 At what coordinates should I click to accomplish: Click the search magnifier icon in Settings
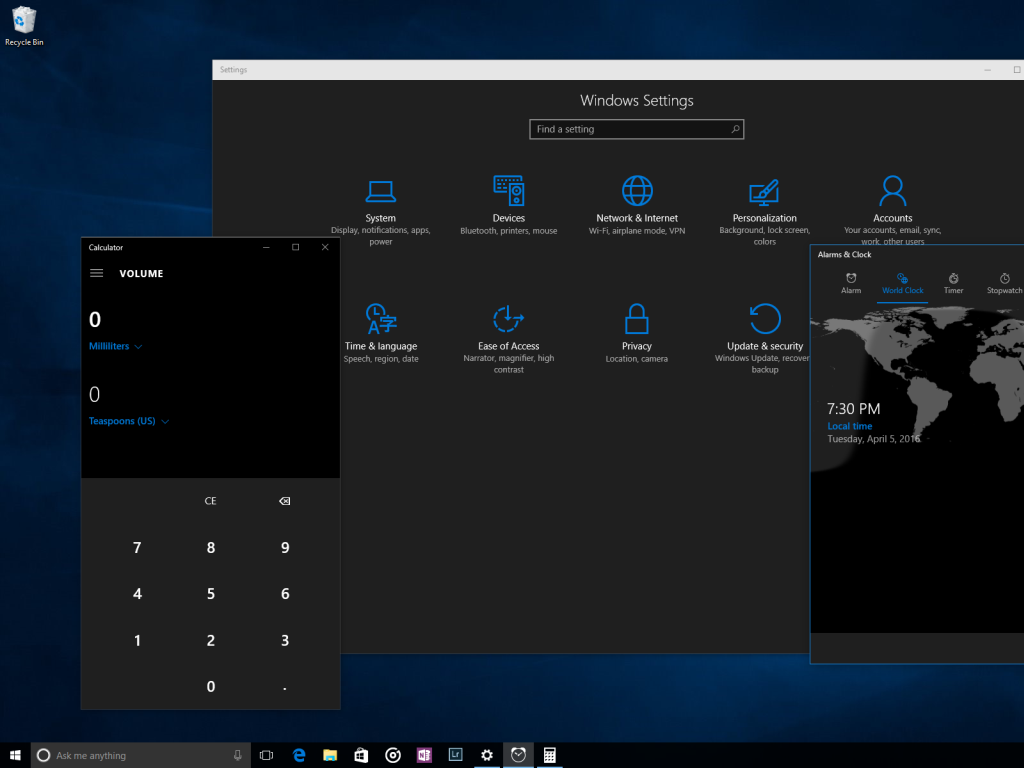point(735,129)
